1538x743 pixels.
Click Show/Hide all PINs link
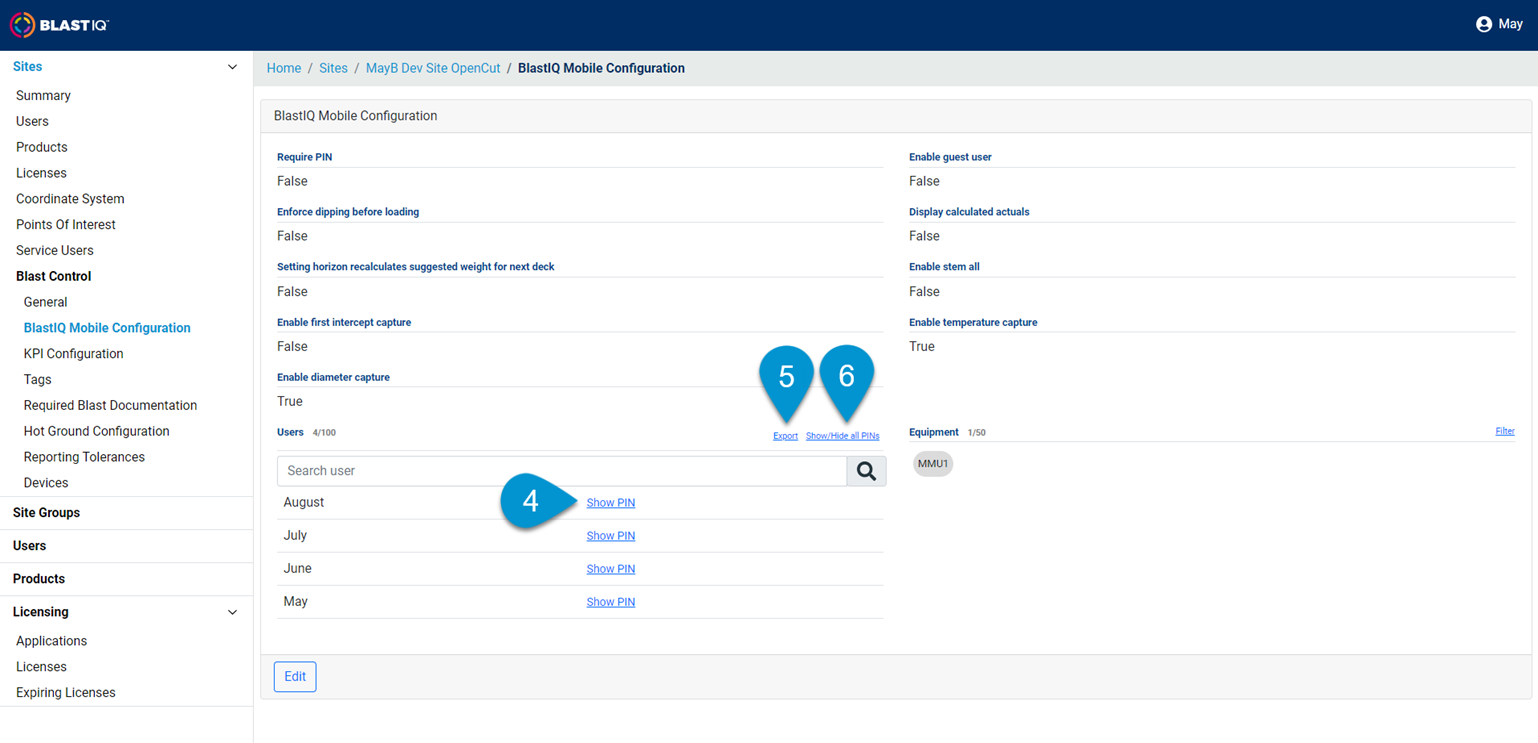click(843, 436)
